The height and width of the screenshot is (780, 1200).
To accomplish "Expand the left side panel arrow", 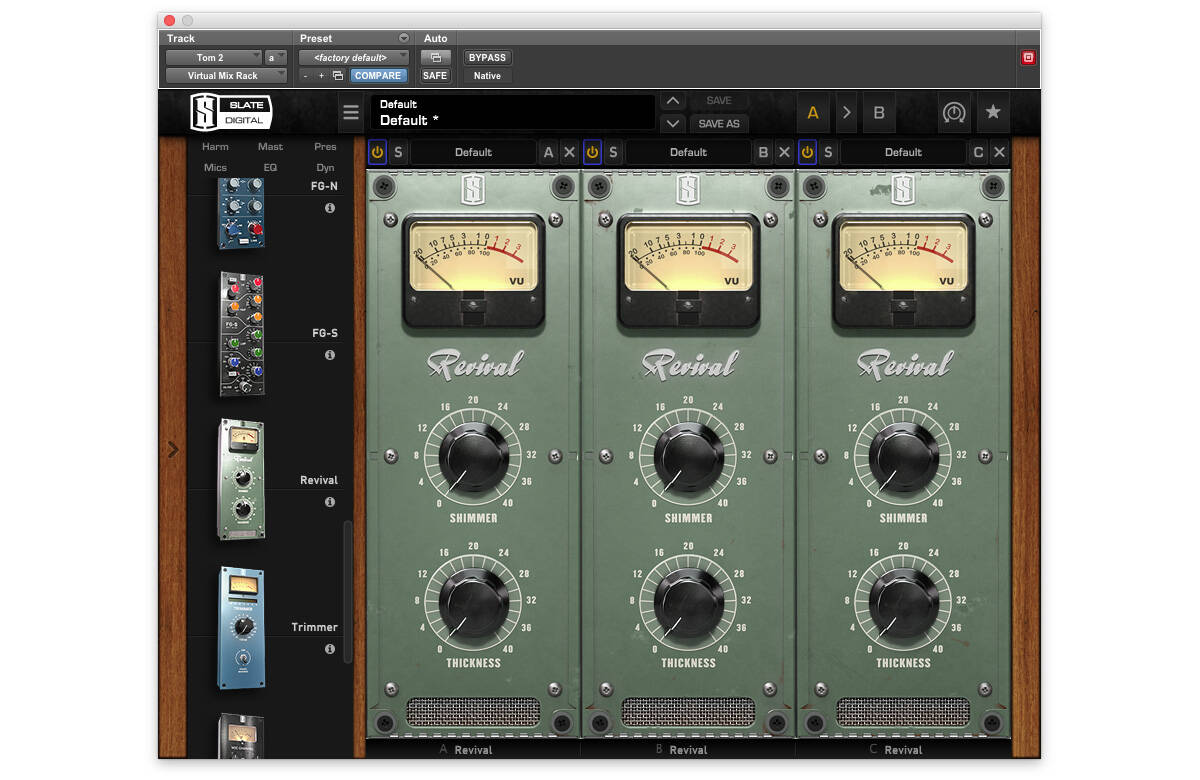I will [x=173, y=450].
